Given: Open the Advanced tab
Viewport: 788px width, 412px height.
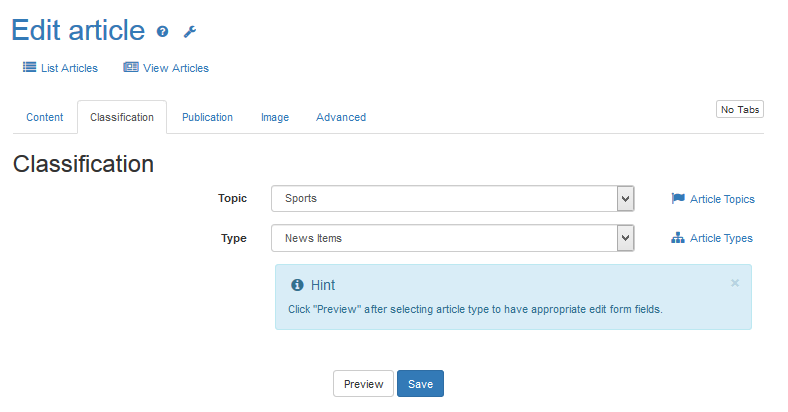Looking at the screenshot, I should (x=341, y=117).
